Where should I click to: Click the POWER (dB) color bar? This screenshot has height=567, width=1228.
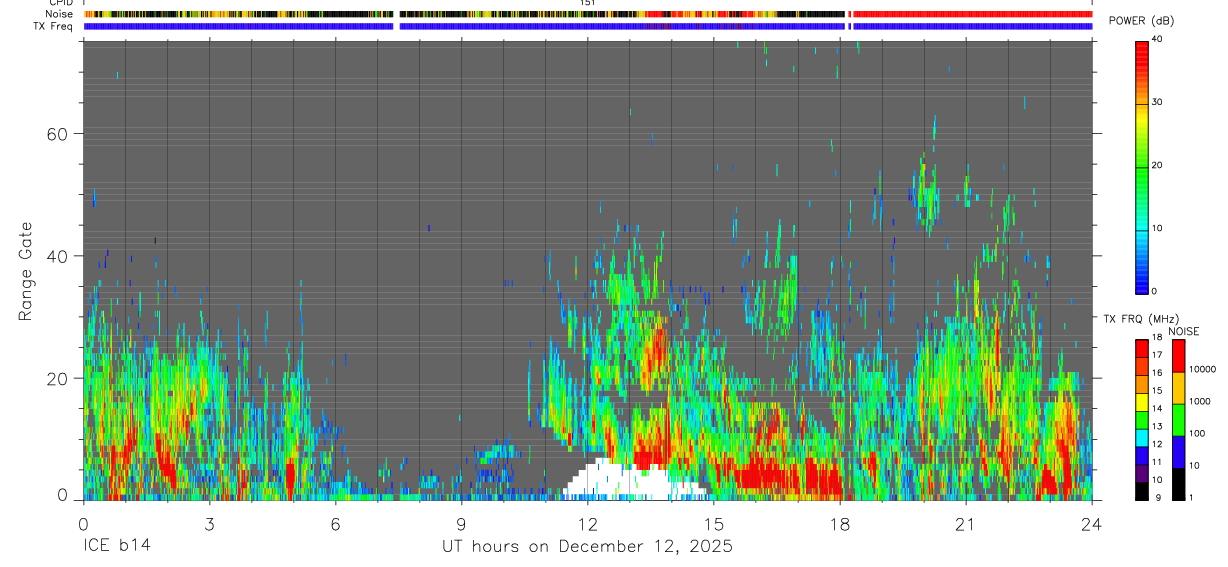1142,165
